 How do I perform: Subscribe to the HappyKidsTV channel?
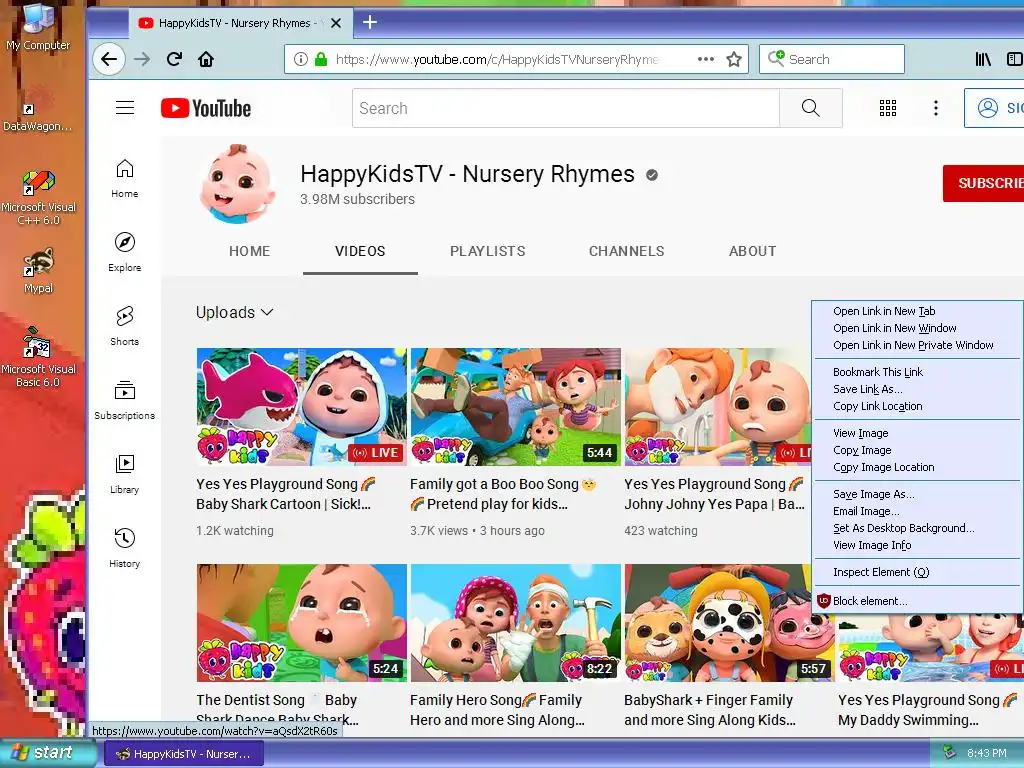(984, 183)
